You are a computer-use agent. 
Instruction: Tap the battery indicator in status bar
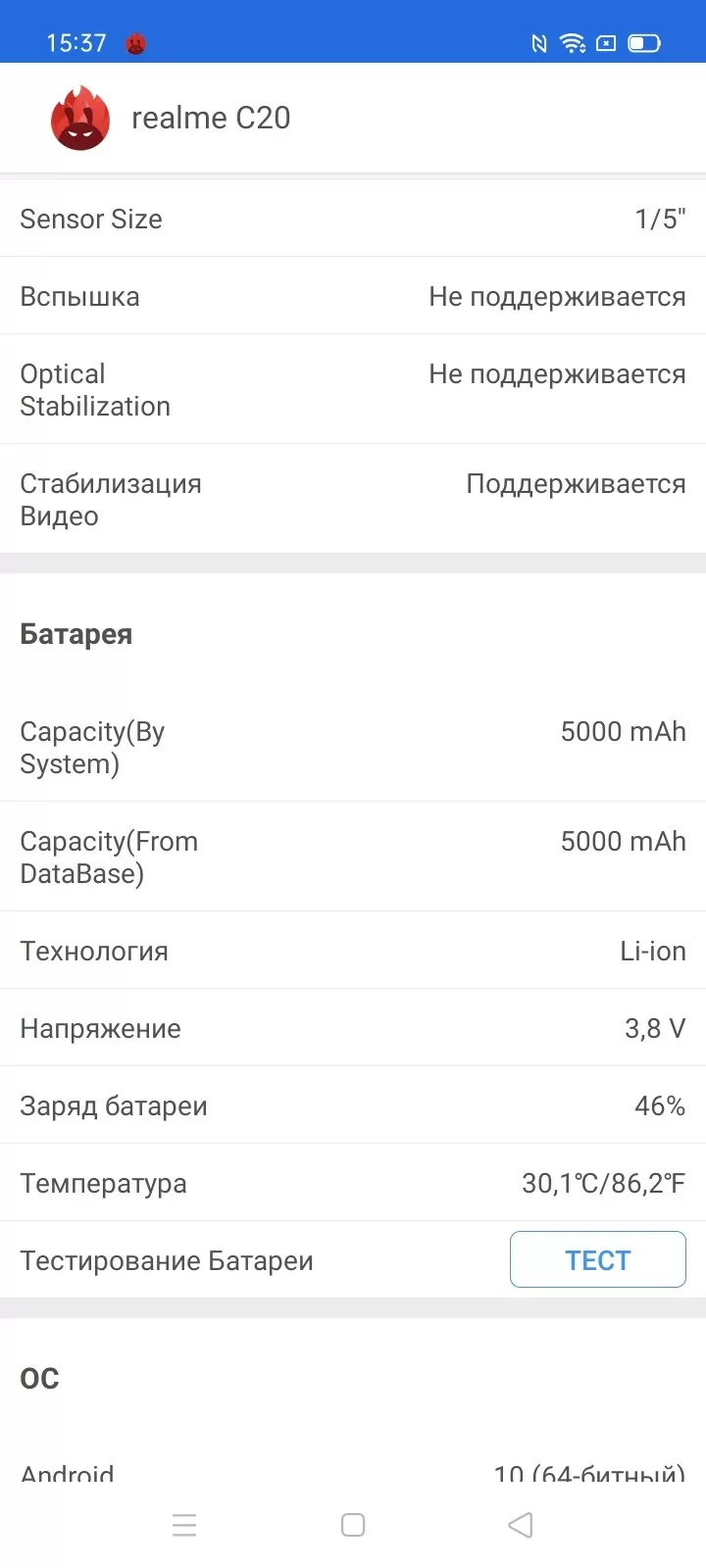644,43
